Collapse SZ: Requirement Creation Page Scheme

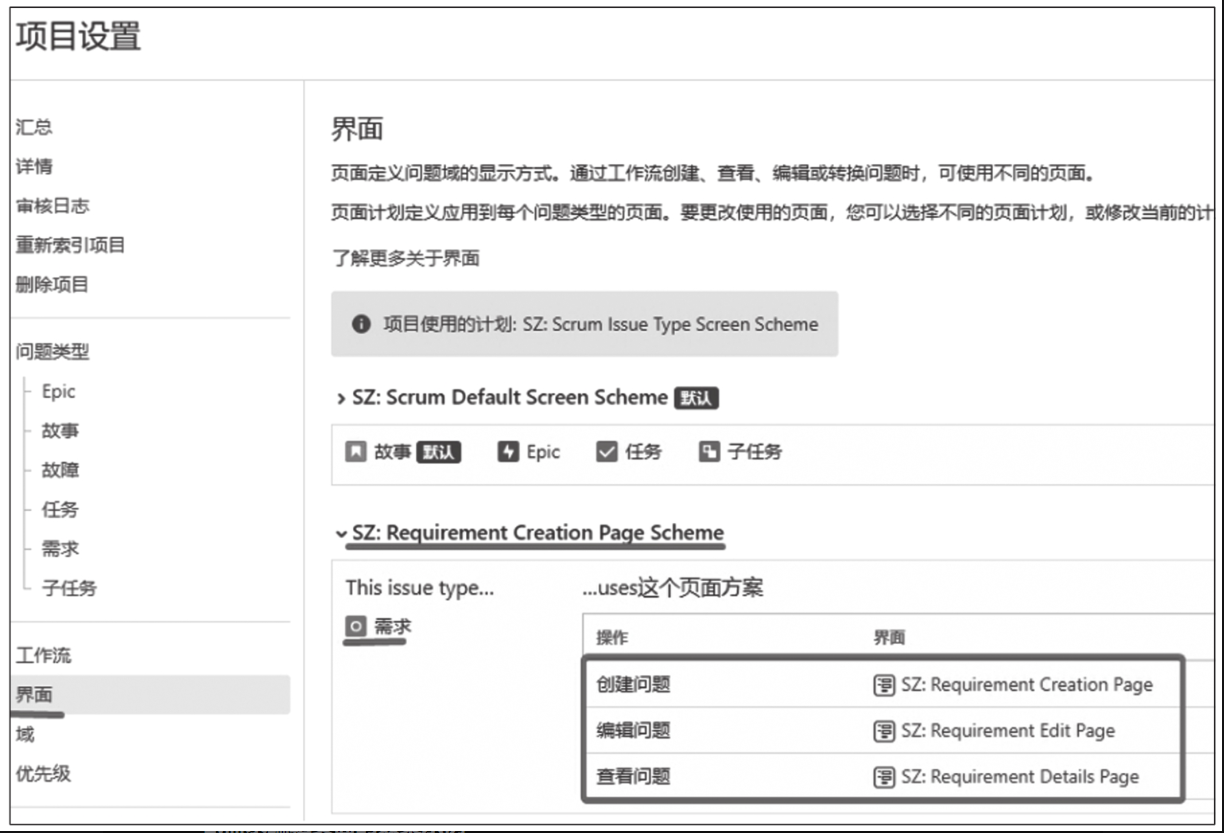tap(341, 533)
